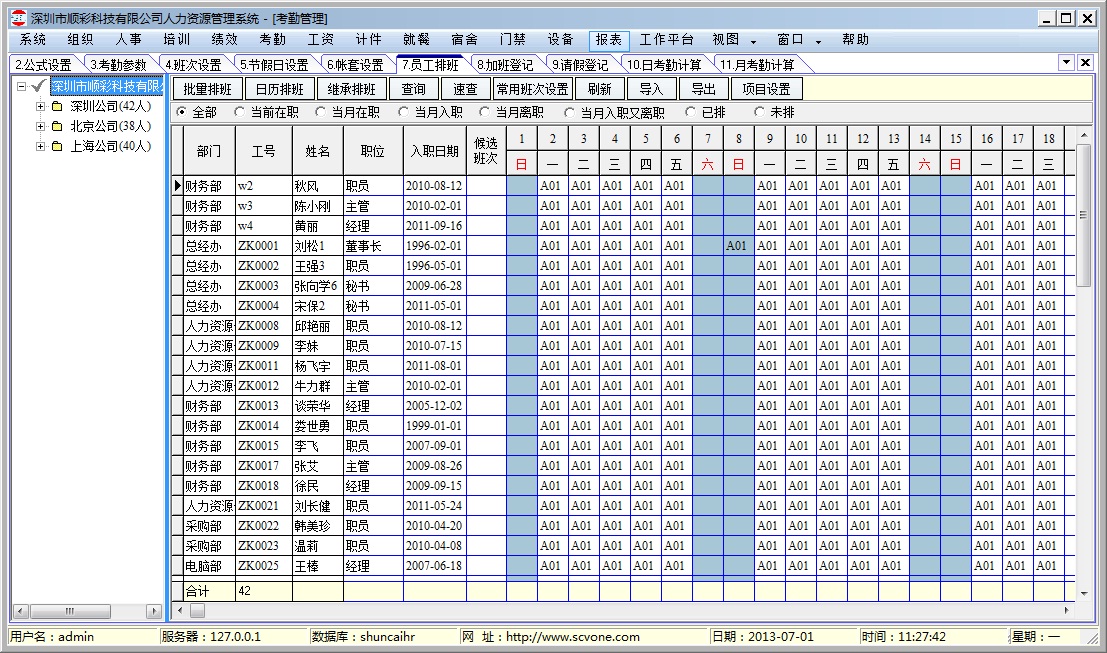
Task: Click the 导入 button
Action: pyautogui.click(x=651, y=89)
